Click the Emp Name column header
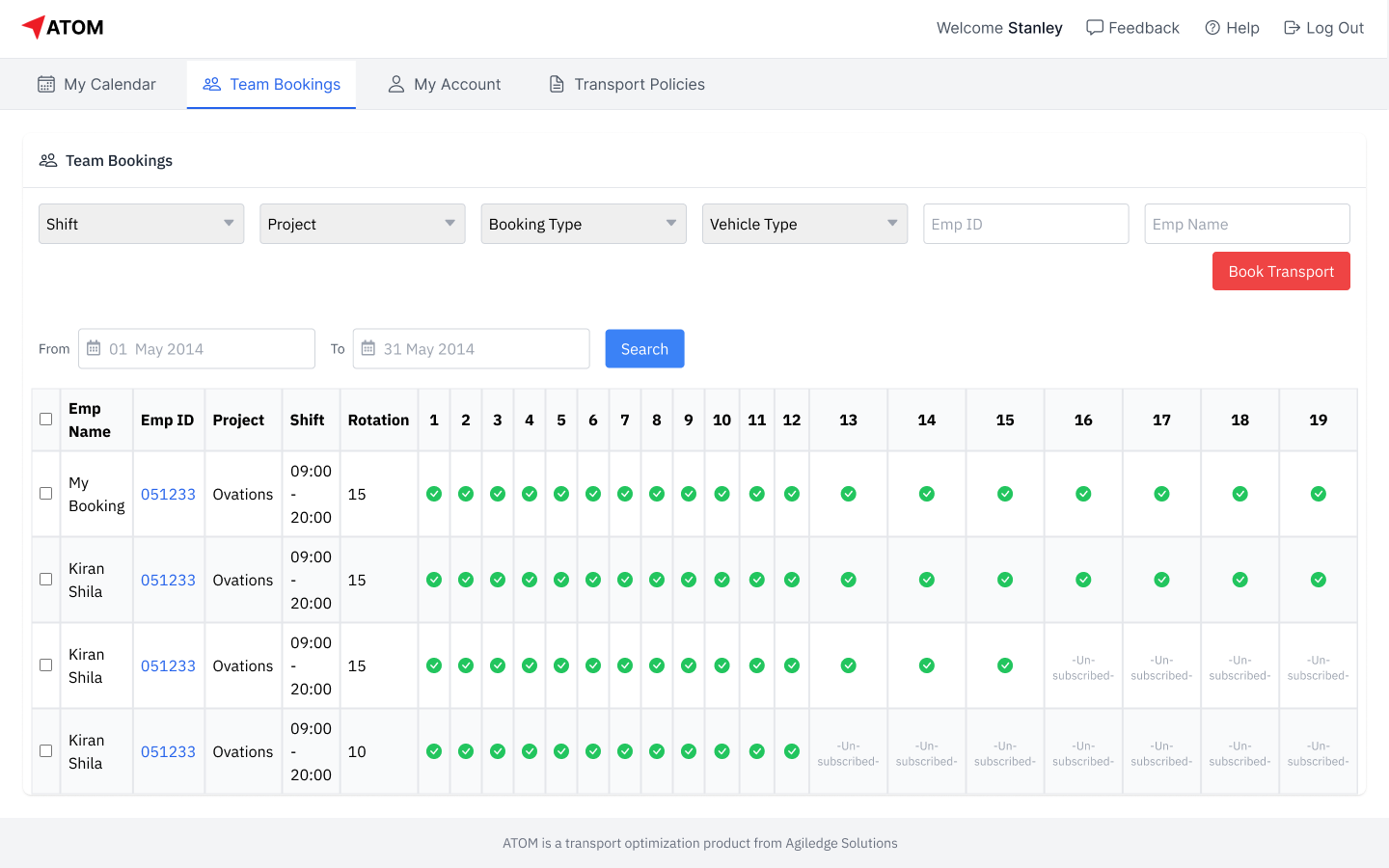The image size is (1389, 868). coord(96,420)
